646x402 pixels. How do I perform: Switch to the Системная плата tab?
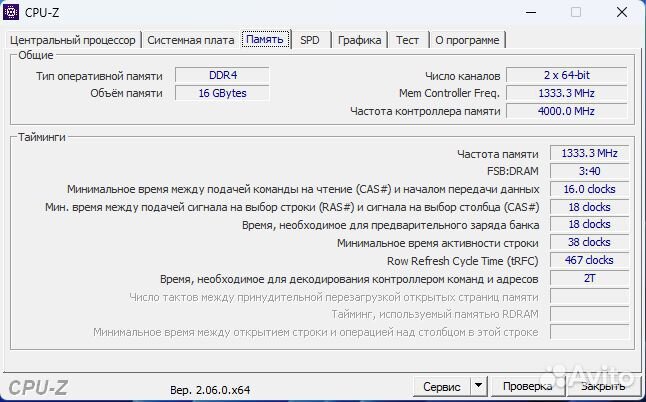coord(191,40)
